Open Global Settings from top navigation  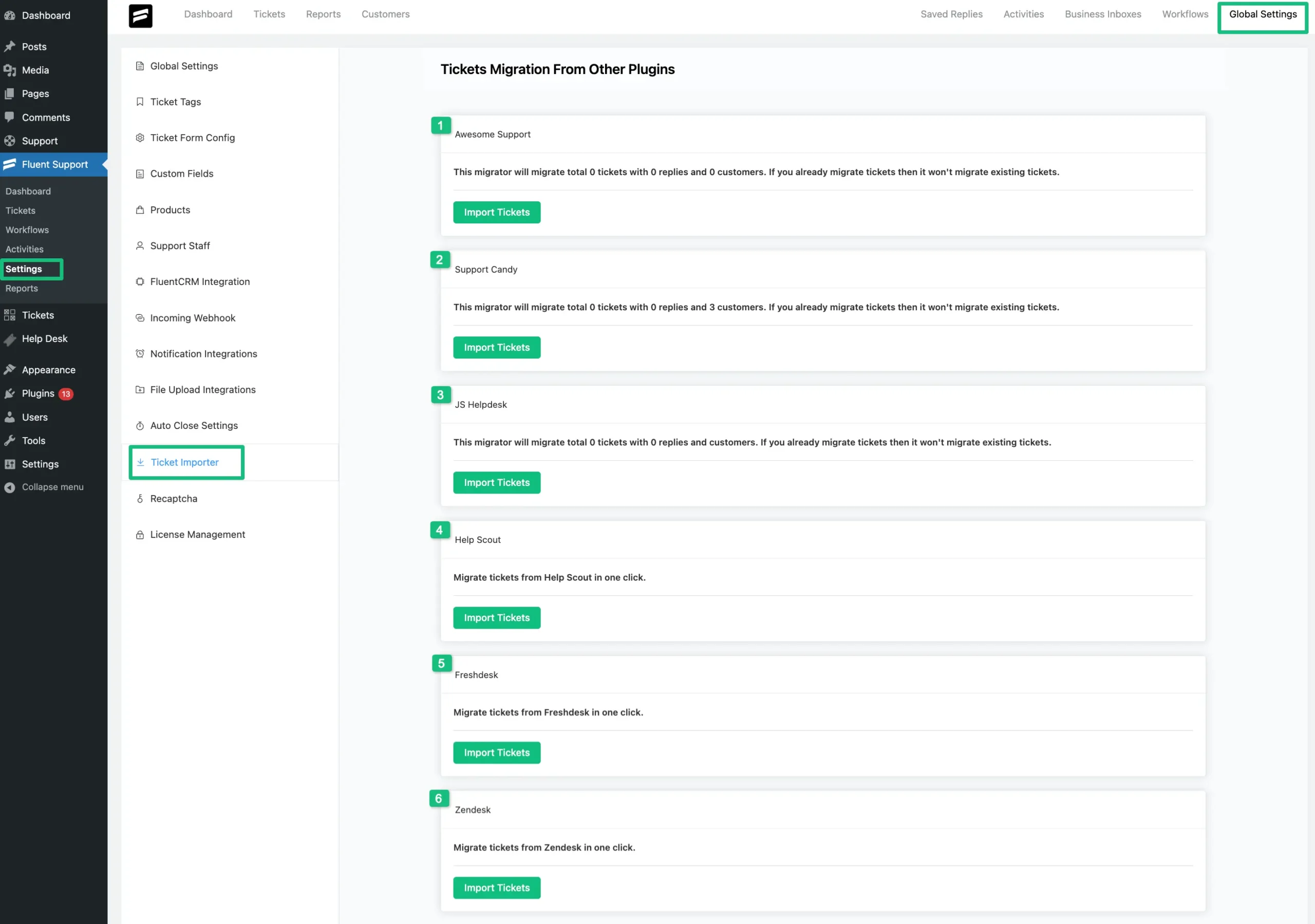point(1263,14)
